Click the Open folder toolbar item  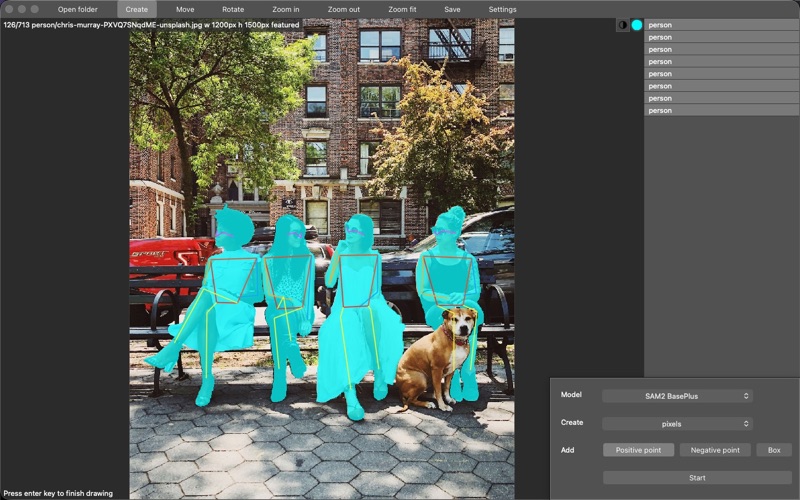tap(78, 9)
